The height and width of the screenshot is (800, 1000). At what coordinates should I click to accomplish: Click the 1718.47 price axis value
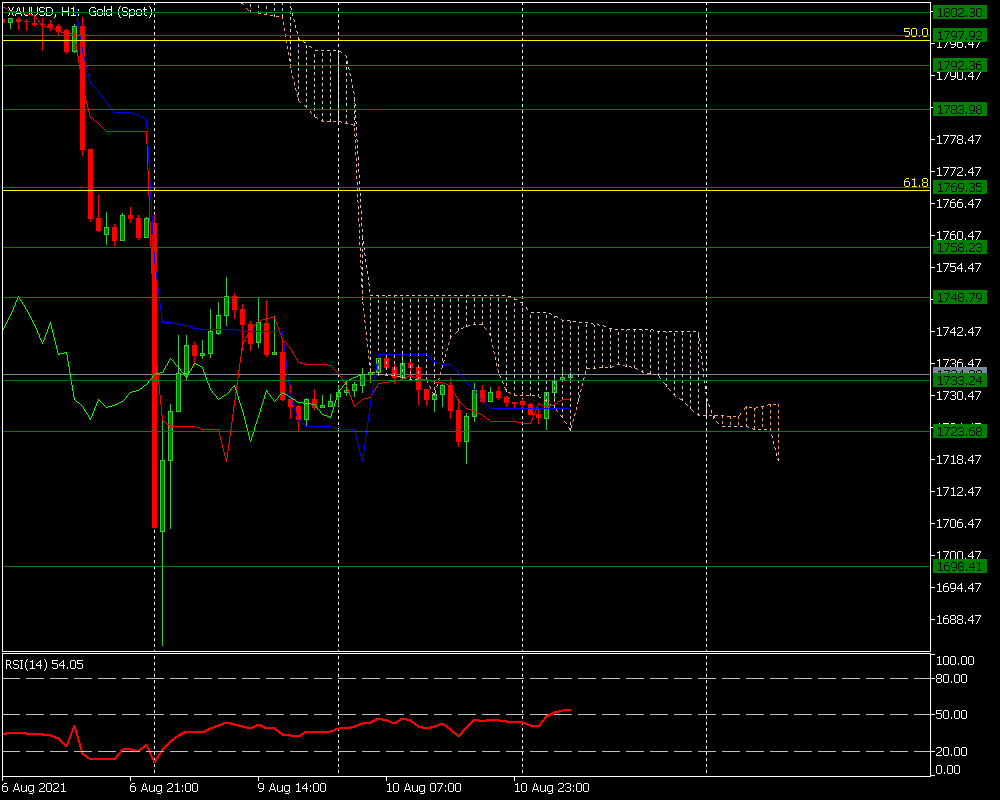[959, 459]
